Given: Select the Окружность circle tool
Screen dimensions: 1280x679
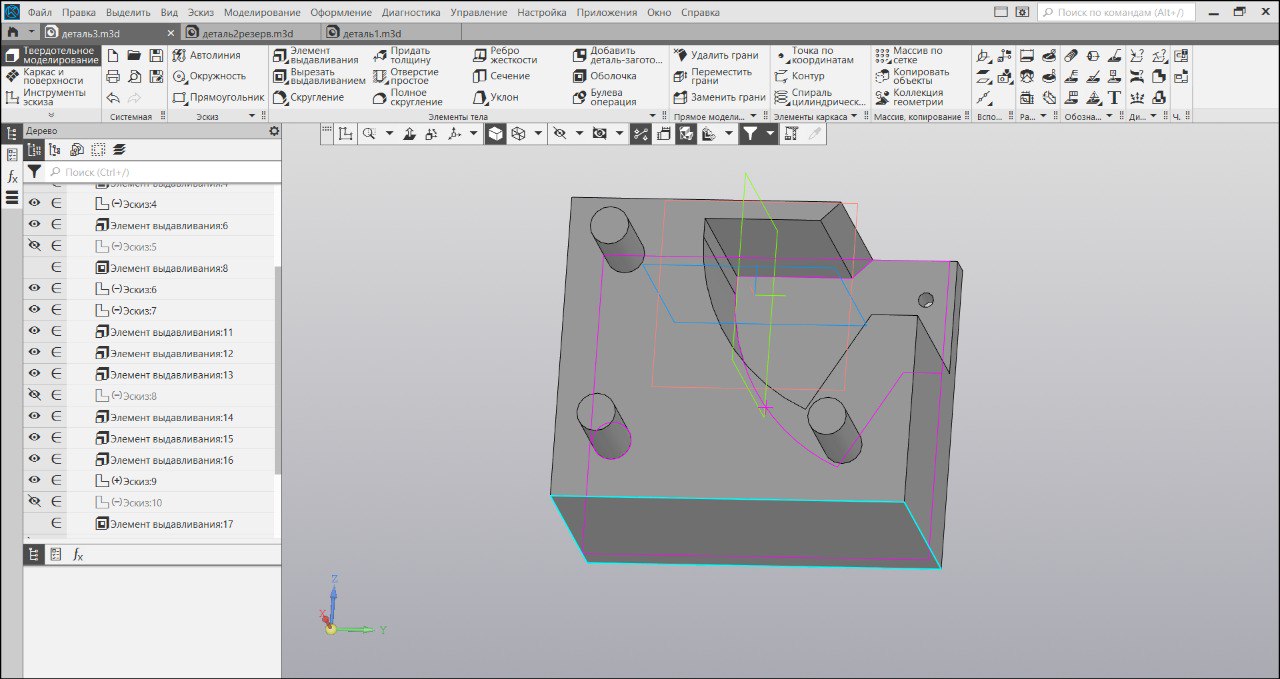Looking at the screenshot, I should [x=209, y=76].
